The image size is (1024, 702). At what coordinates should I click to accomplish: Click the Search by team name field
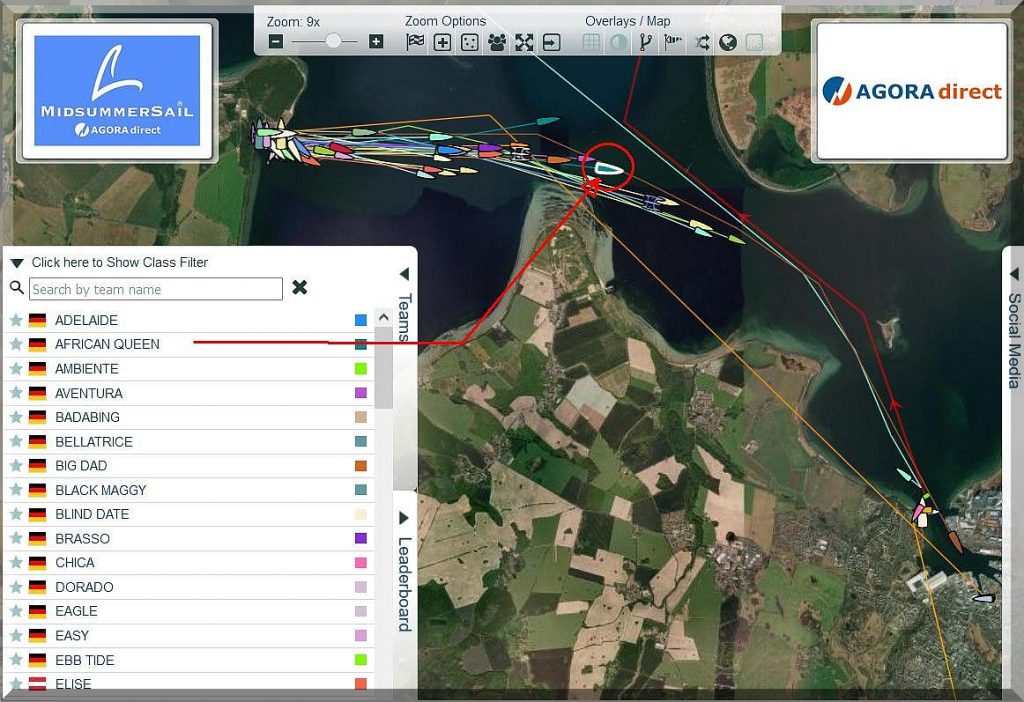click(156, 289)
